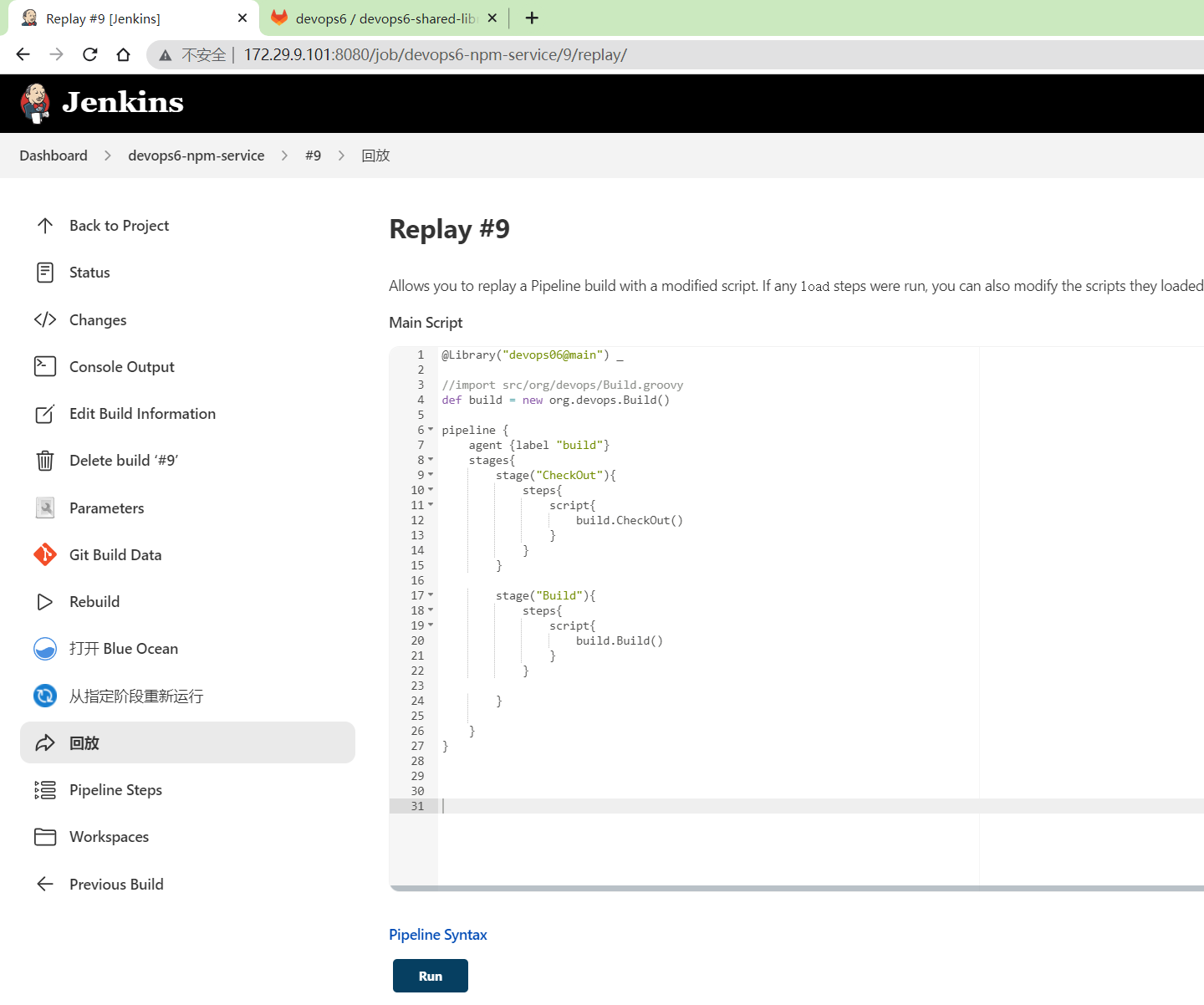
Task: Switch to the Replay #9 [Jenkins] tab
Action: 134,18
